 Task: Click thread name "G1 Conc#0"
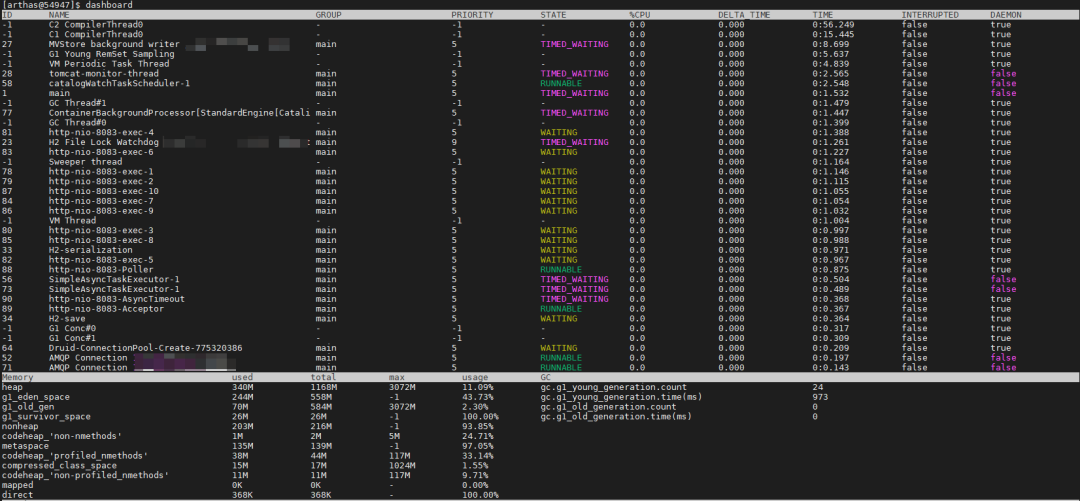tap(72, 329)
